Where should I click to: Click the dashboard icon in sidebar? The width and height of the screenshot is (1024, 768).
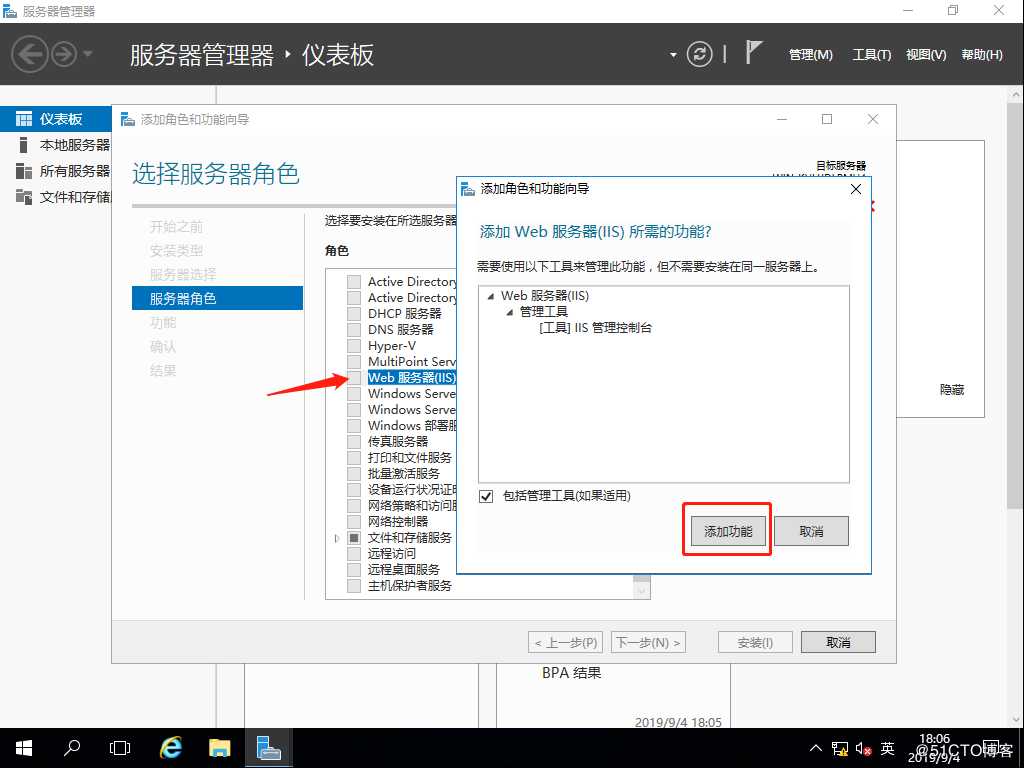(24, 119)
